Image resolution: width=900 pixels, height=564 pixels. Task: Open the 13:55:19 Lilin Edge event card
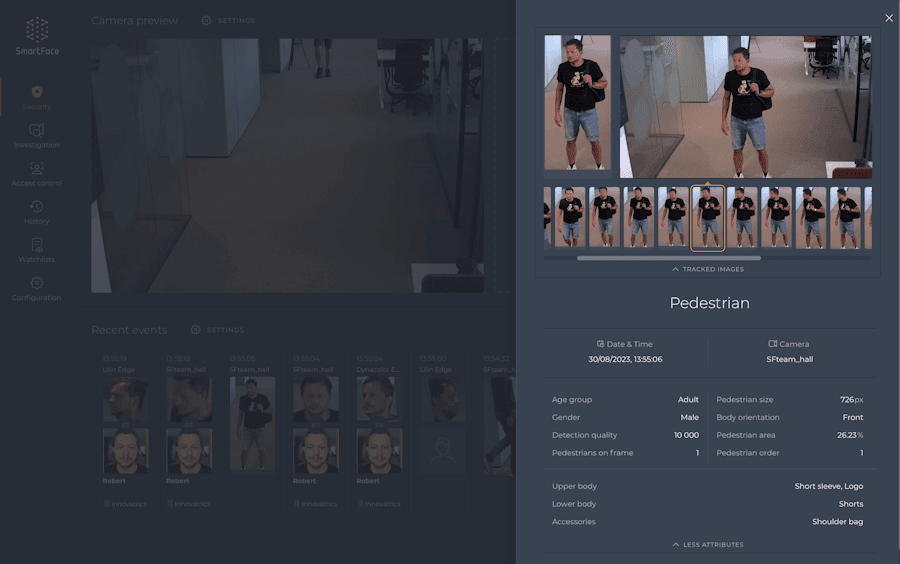tap(126, 433)
